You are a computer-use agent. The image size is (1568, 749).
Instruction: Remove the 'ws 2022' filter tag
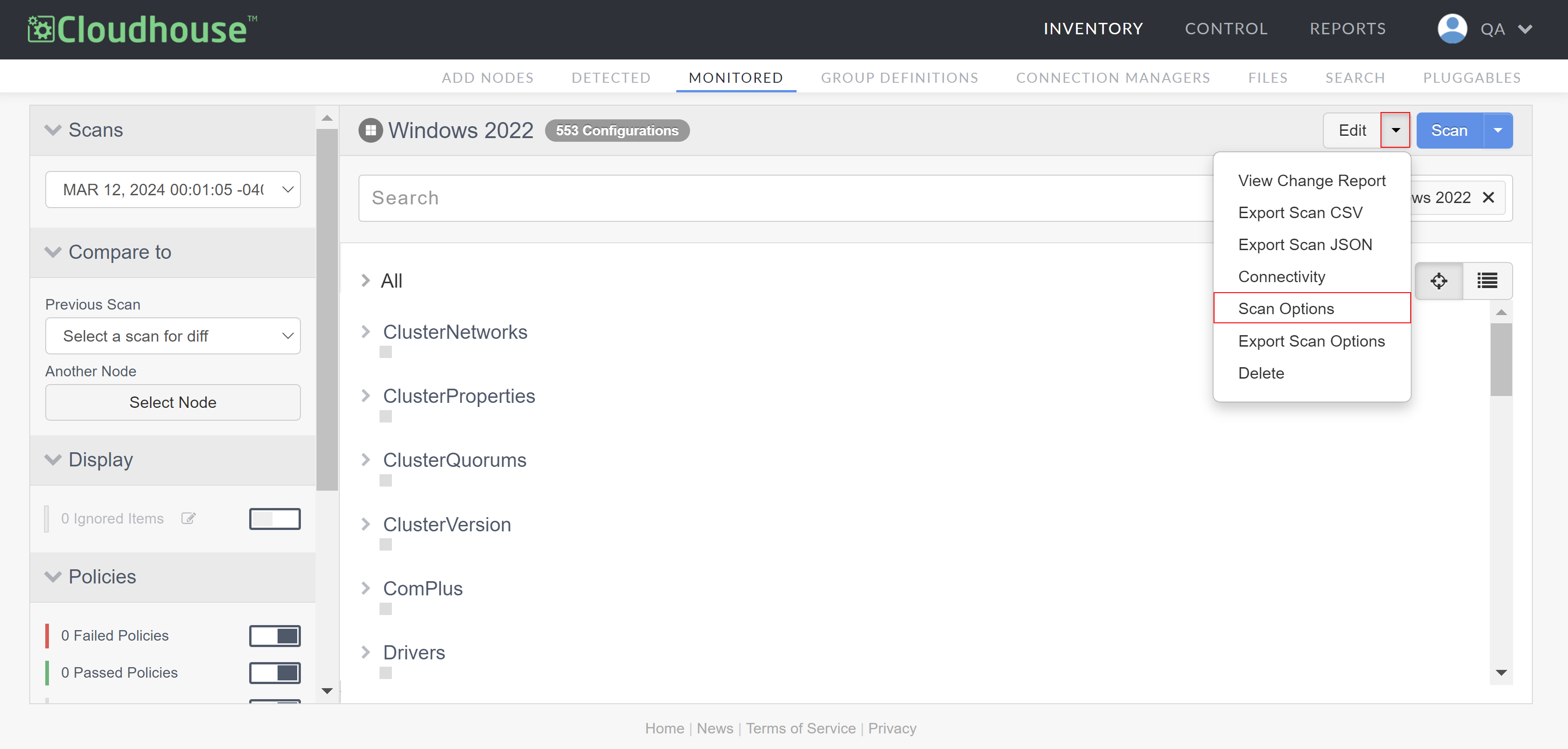tap(1488, 197)
